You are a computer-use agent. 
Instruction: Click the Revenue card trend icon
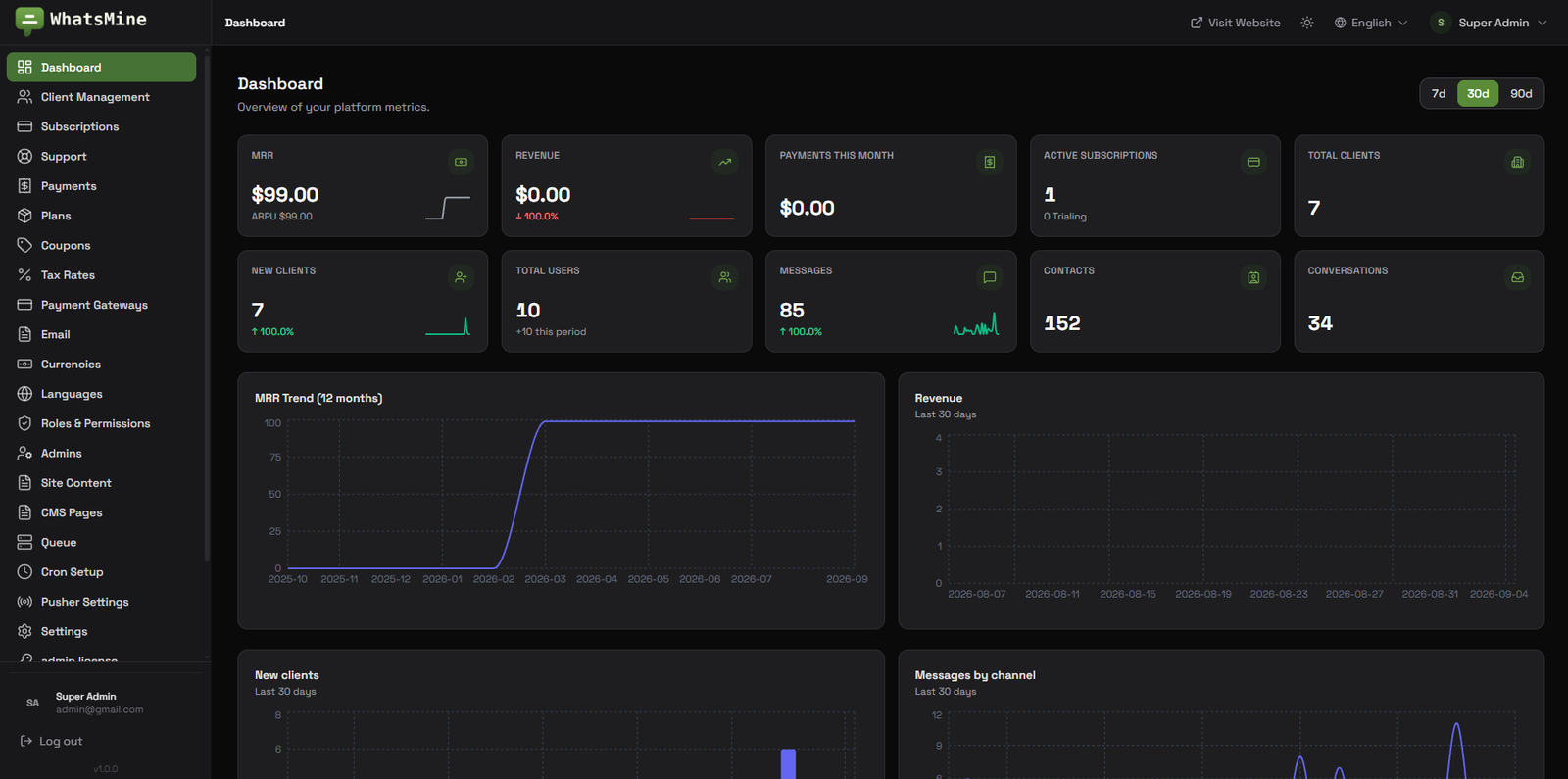tap(725, 162)
